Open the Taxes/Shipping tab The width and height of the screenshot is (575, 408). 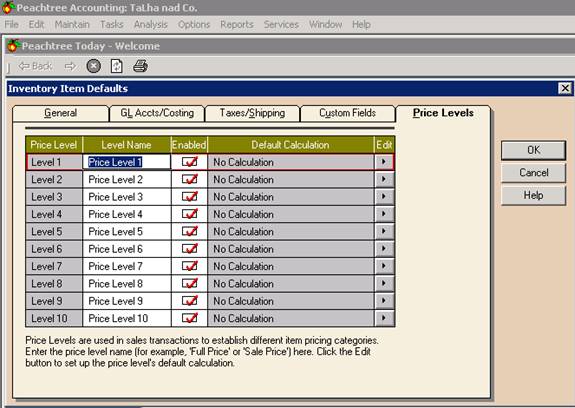click(x=252, y=113)
